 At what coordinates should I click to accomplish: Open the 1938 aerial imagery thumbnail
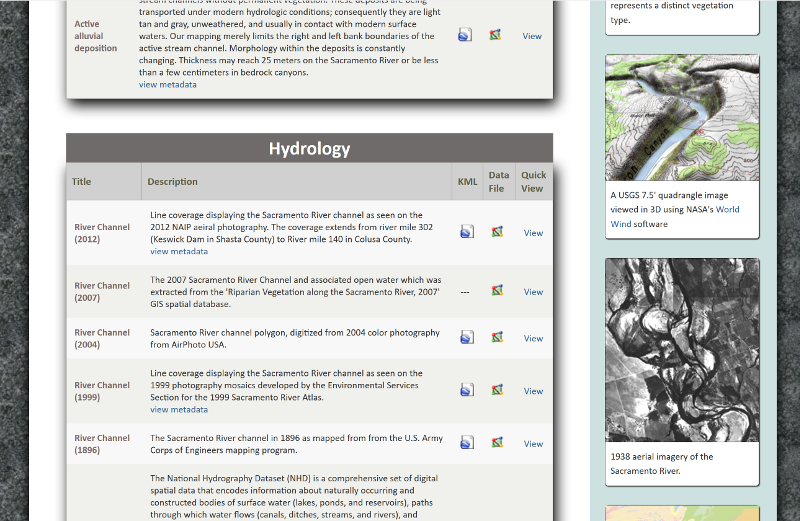682,350
